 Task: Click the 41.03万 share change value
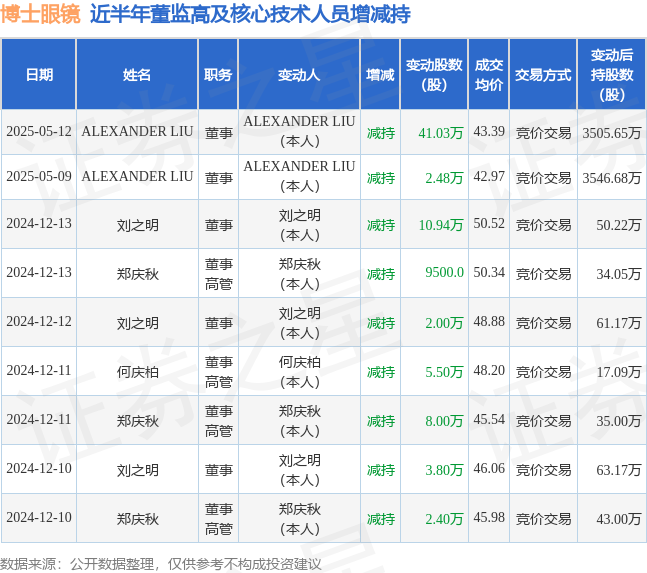440,133
